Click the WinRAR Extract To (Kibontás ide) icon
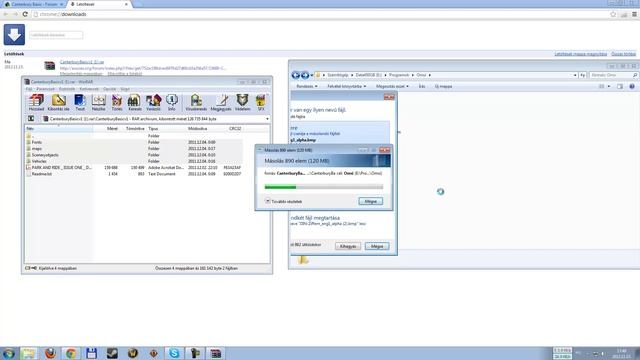Viewport: 640px width, 360px height. 58,102
